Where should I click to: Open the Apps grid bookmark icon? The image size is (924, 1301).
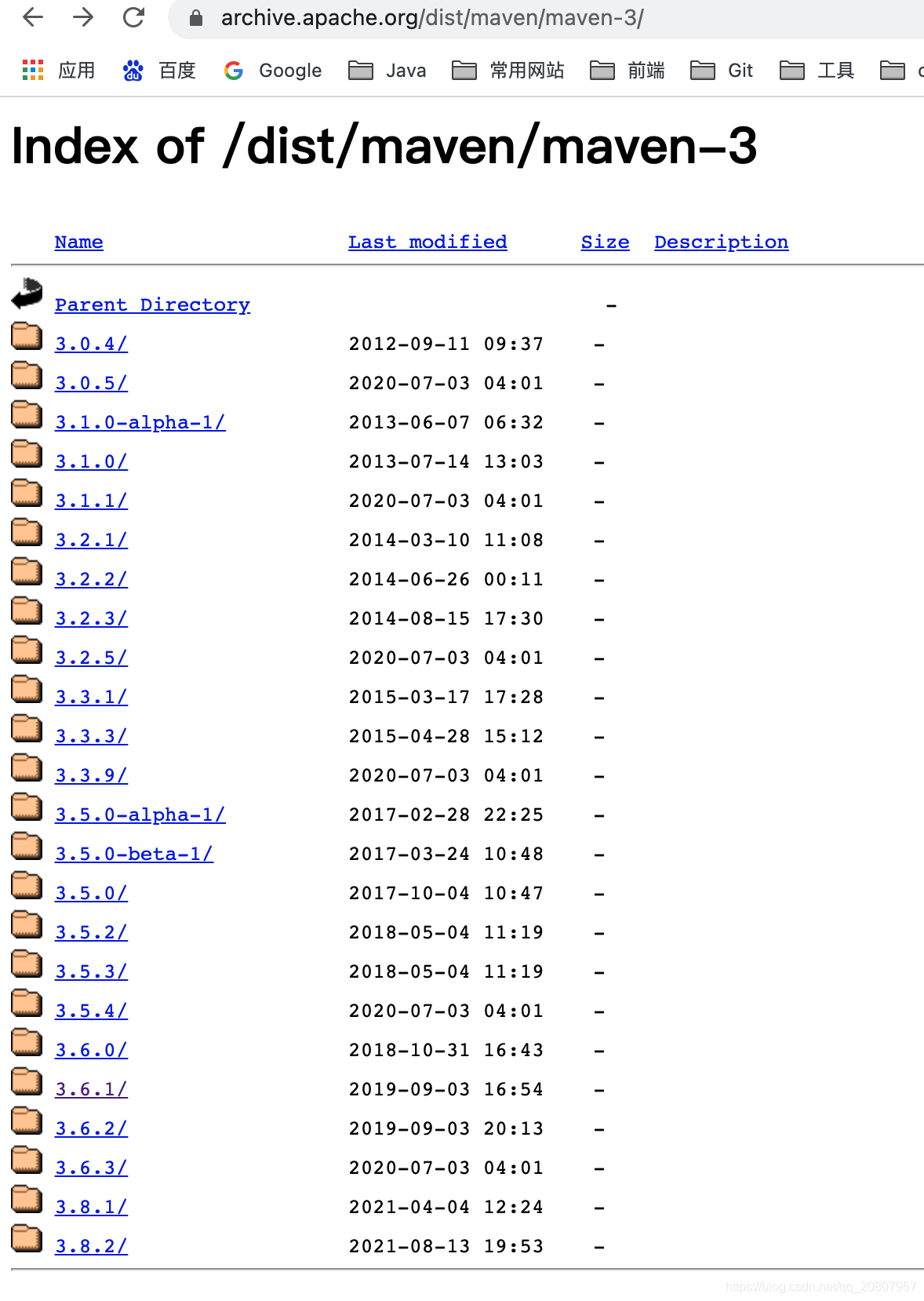coord(33,70)
